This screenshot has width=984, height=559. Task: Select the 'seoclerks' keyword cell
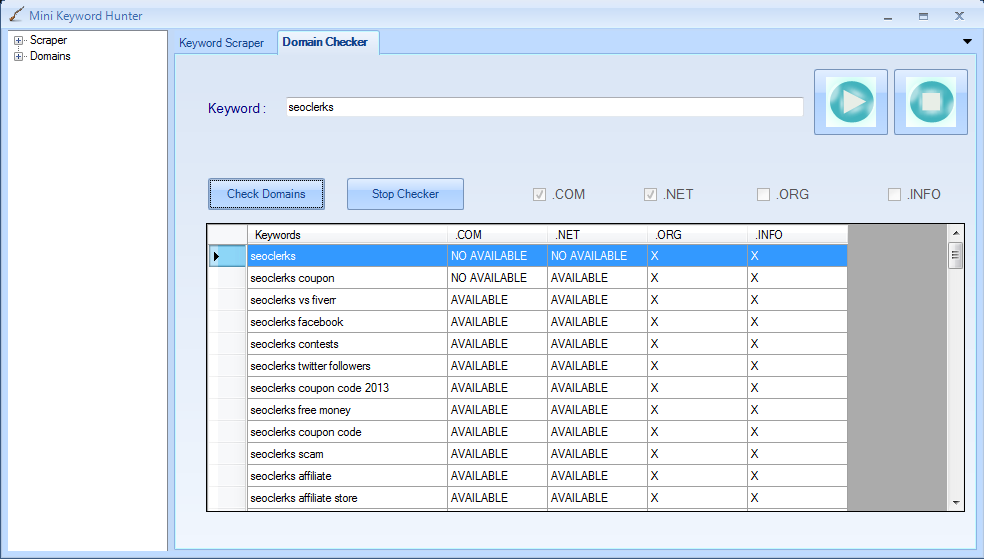point(347,256)
